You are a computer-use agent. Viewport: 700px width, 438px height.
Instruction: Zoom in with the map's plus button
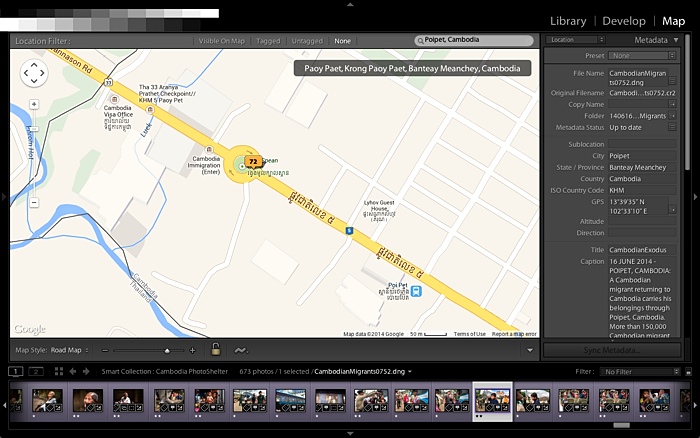(34, 104)
